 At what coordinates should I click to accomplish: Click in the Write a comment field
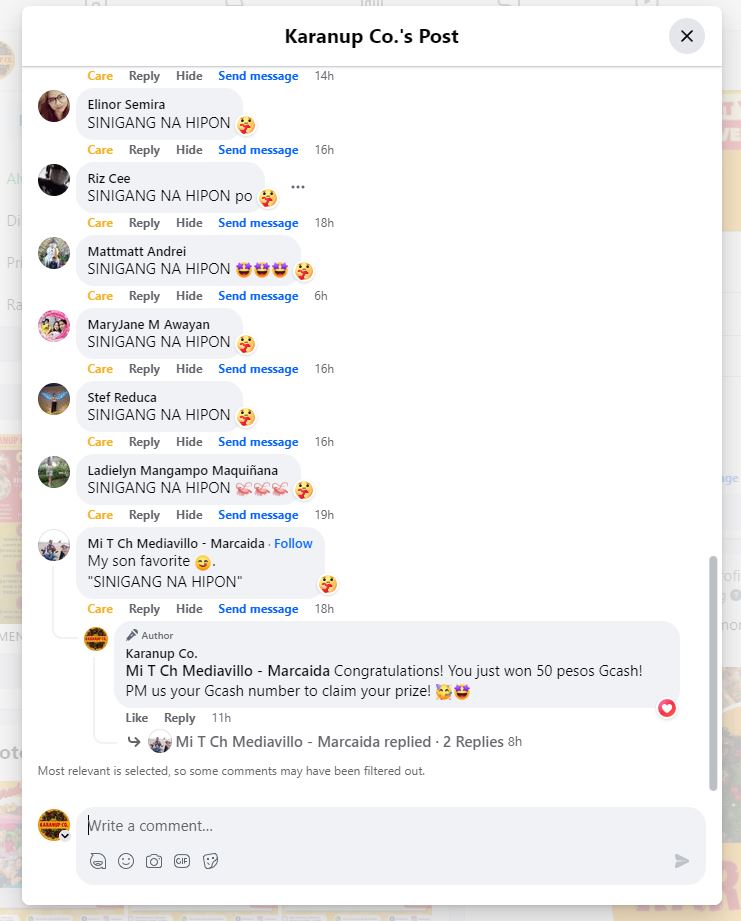tap(390, 826)
